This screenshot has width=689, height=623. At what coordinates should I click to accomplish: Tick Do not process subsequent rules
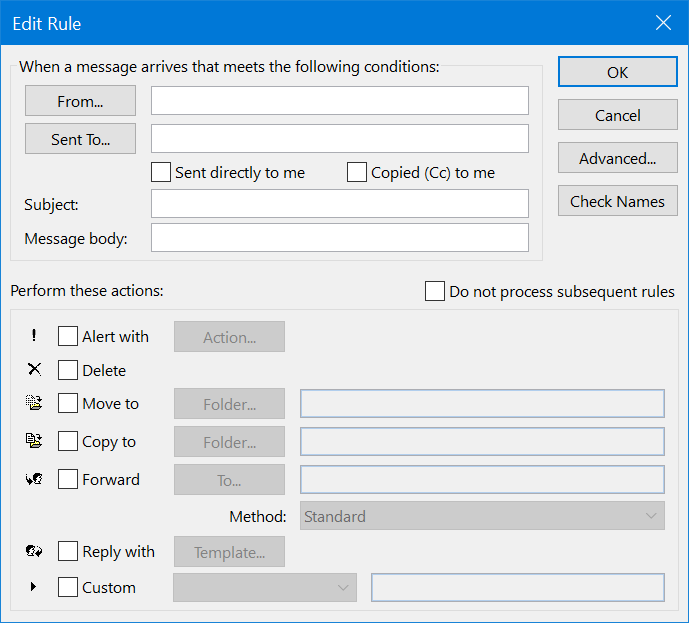click(435, 291)
